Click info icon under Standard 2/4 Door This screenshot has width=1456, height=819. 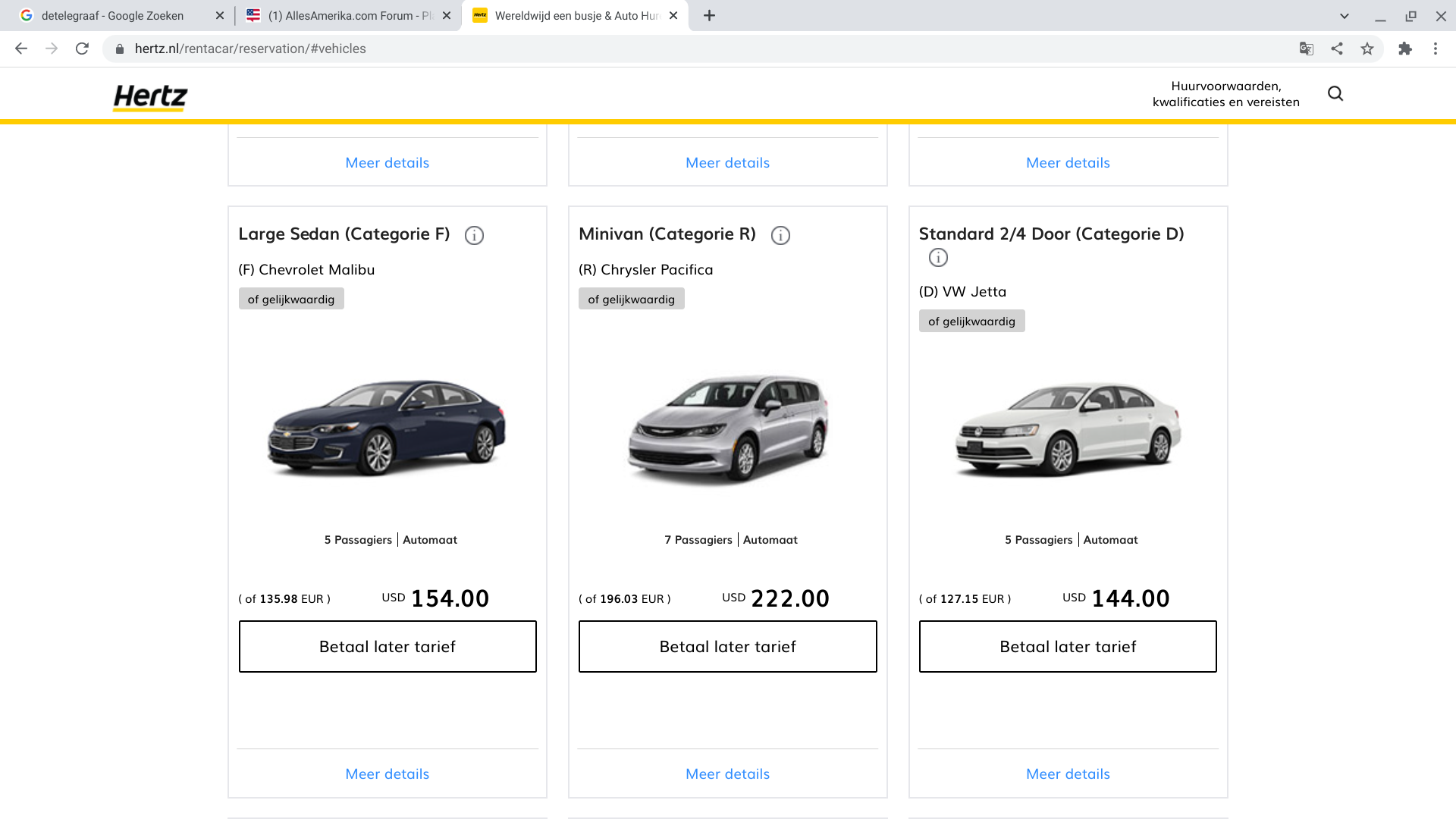(x=938, y=258)
